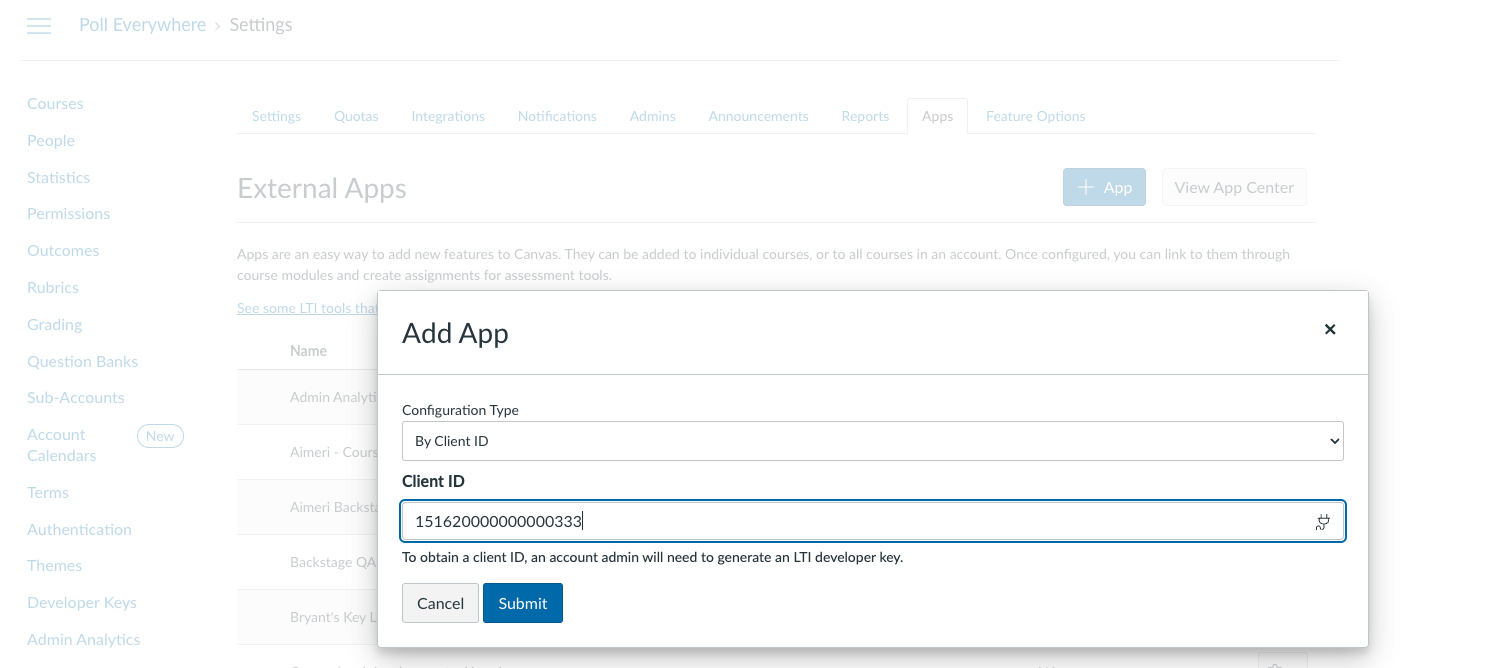Switch to the Reports tab
Viewport: 1488px width, 668px height.
865,116
